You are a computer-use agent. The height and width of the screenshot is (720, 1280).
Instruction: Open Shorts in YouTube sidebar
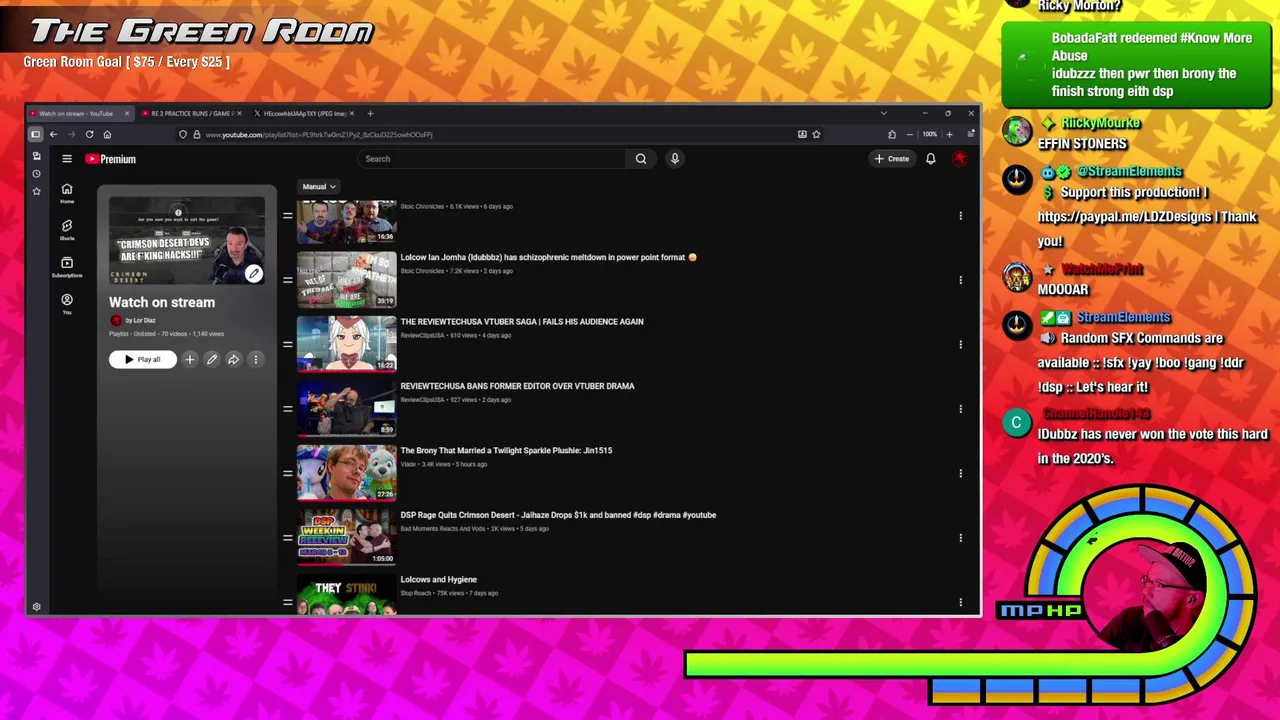[x=67, y=230]
